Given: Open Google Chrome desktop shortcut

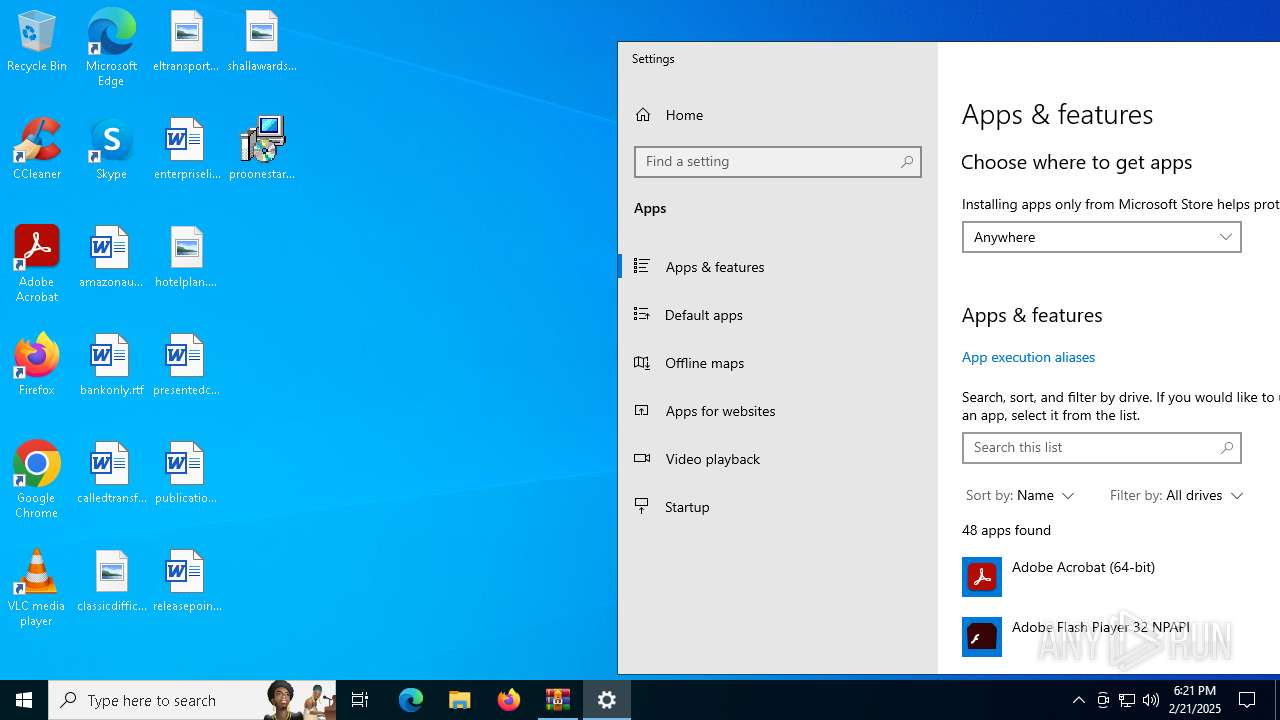Looking at the screenshot, I should coord(37,480).
